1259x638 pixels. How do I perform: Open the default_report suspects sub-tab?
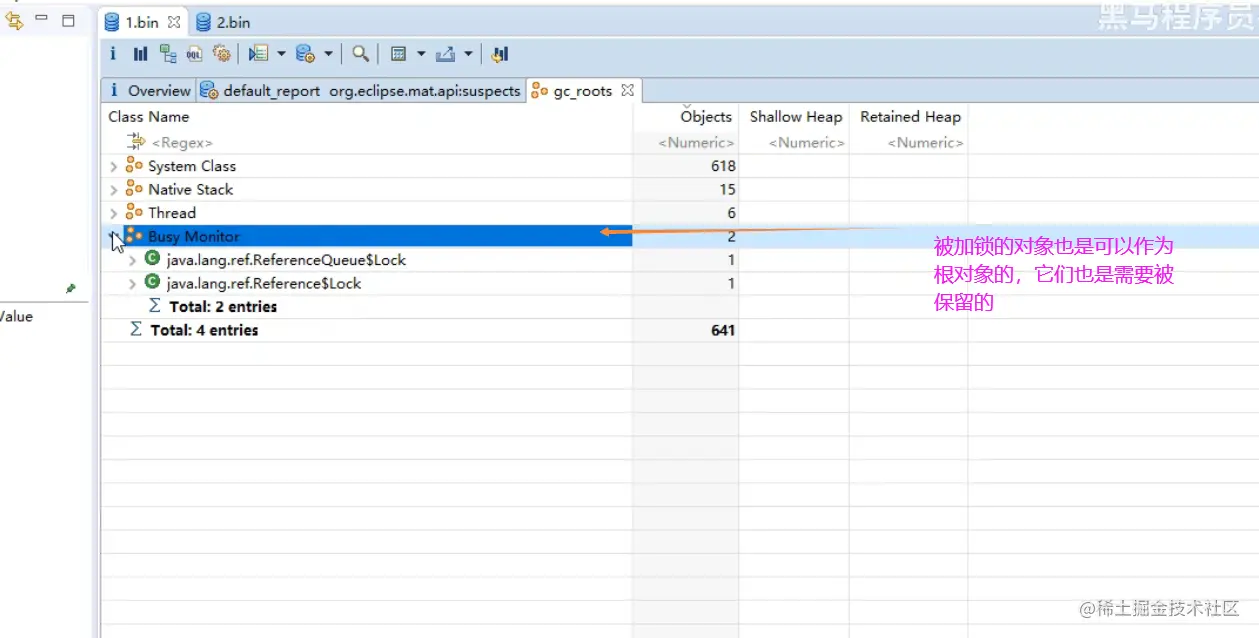[361, 91]
